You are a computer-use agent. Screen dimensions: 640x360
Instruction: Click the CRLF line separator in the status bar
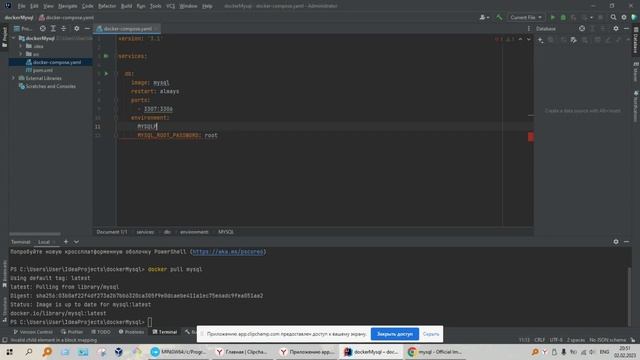(540, 340)
